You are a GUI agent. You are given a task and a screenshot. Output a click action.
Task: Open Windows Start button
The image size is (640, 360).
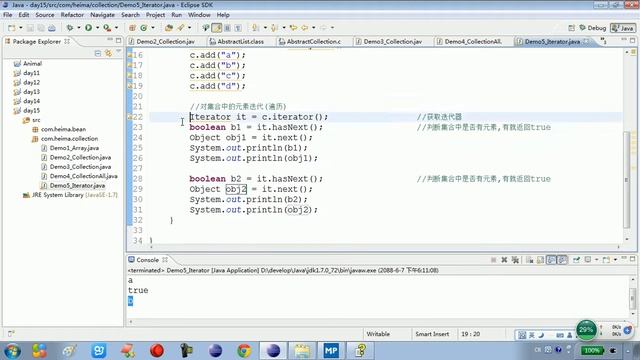(x=12, y=351)
